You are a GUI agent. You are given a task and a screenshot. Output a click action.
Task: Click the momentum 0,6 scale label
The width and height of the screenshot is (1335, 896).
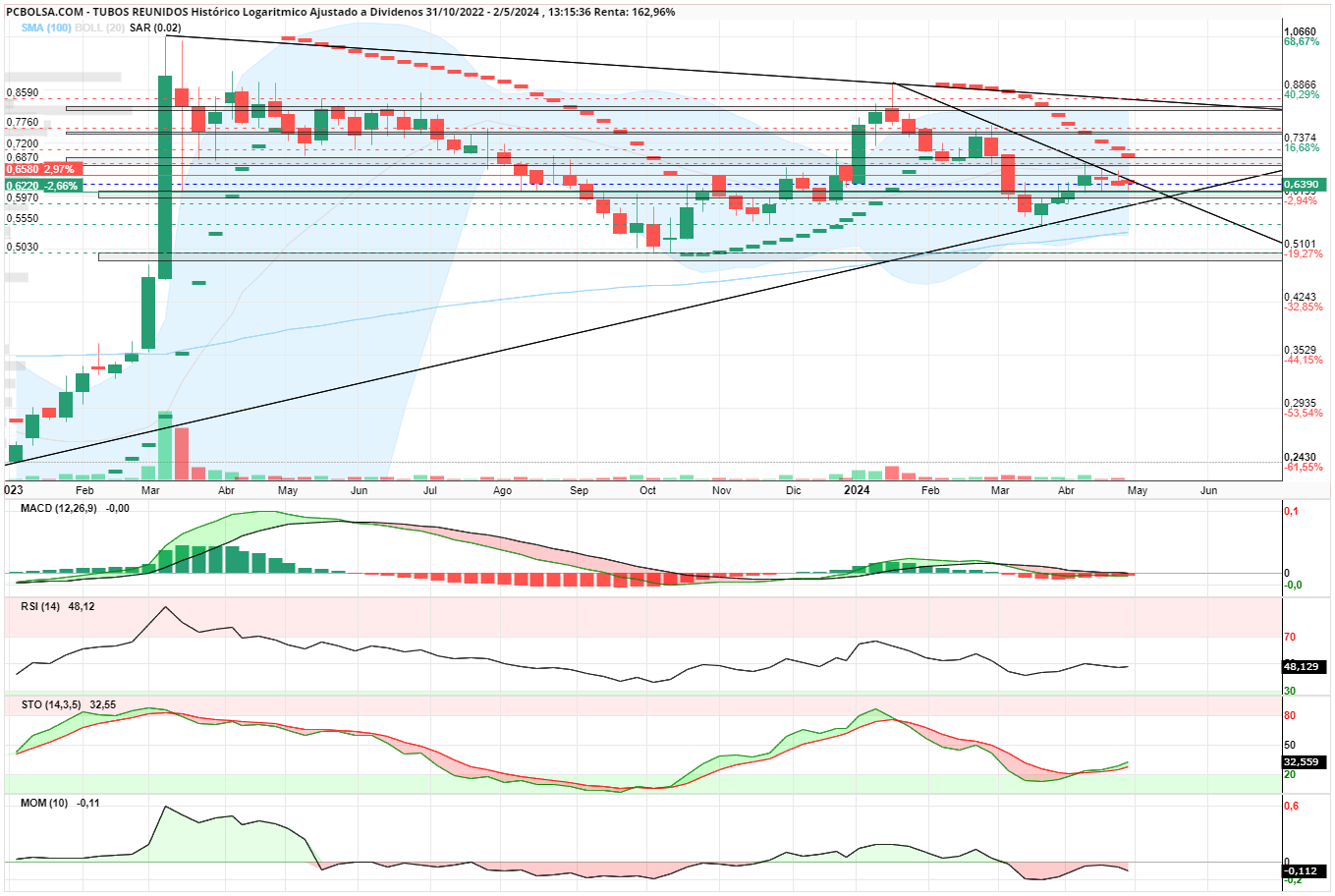pos(1292,806)
